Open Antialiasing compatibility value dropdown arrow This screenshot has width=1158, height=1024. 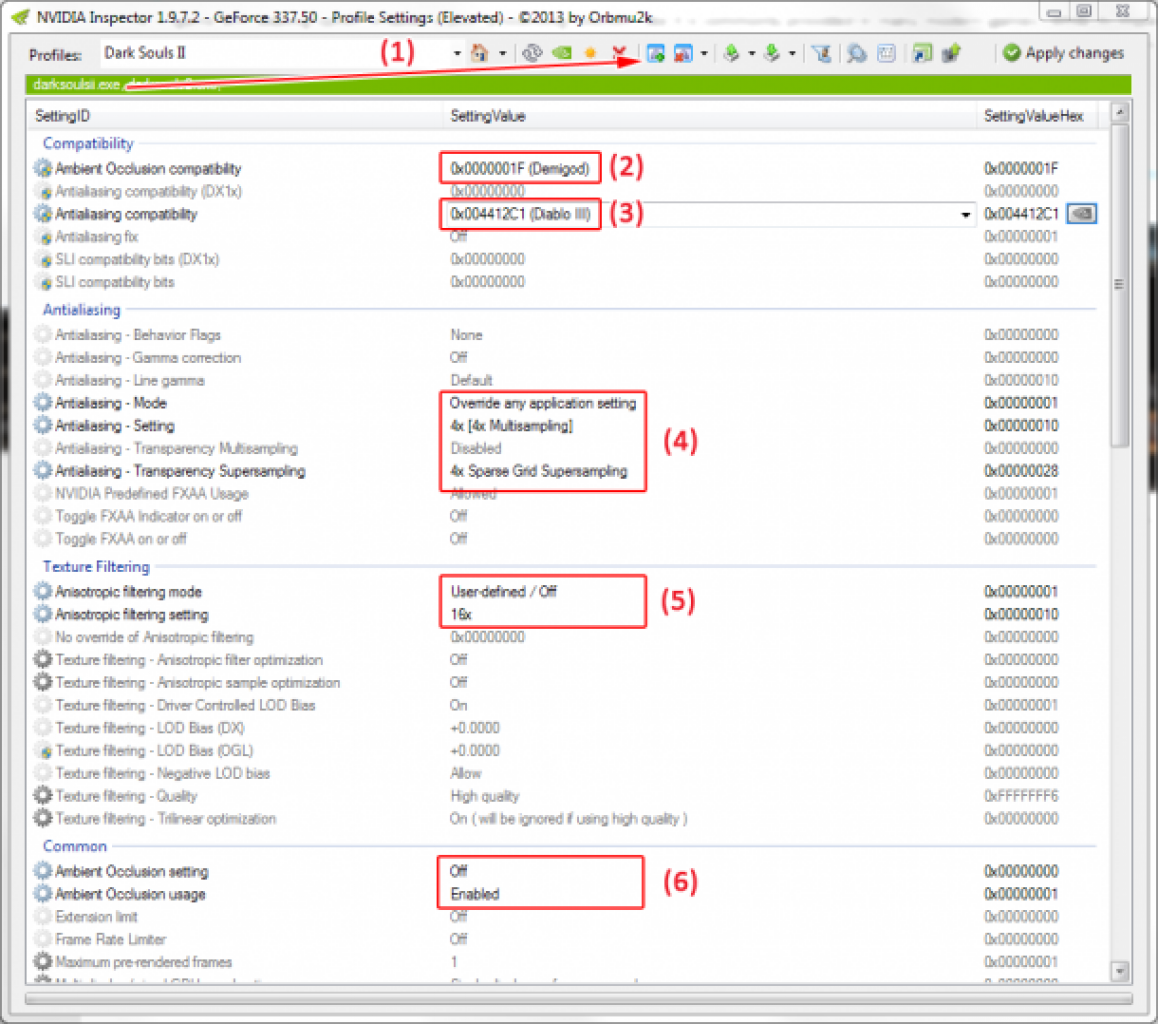click(965, 214)
